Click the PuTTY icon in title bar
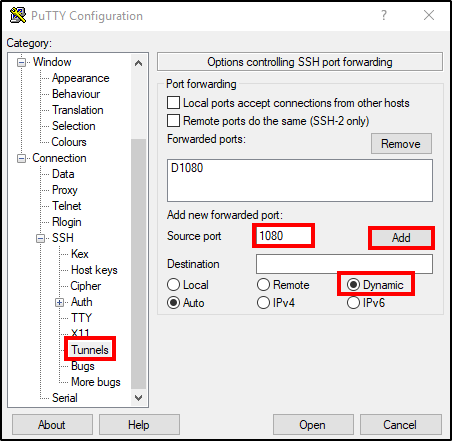 coord(18,15)
